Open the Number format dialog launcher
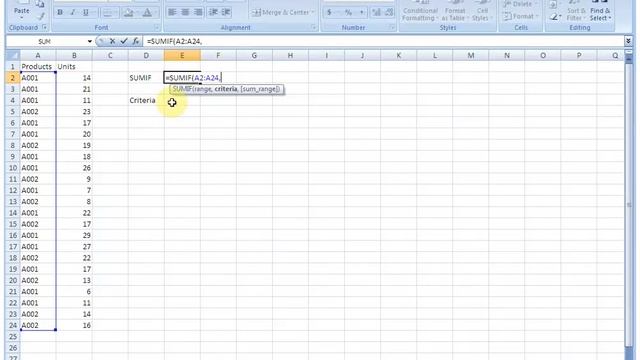The height and width of the screenshot is (360, 640). tap(392, 28)
